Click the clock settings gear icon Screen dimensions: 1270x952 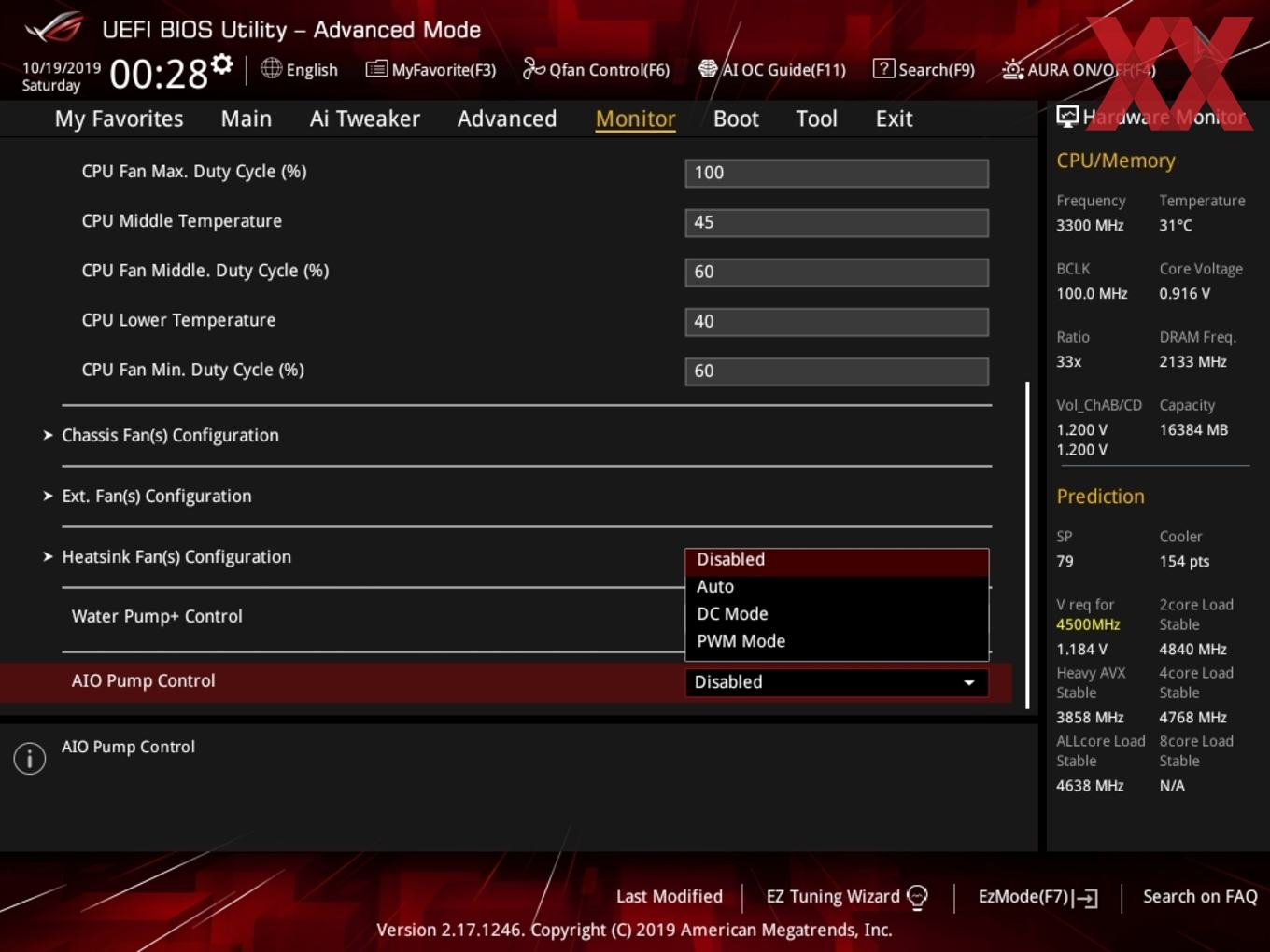[x=221, y=64]
